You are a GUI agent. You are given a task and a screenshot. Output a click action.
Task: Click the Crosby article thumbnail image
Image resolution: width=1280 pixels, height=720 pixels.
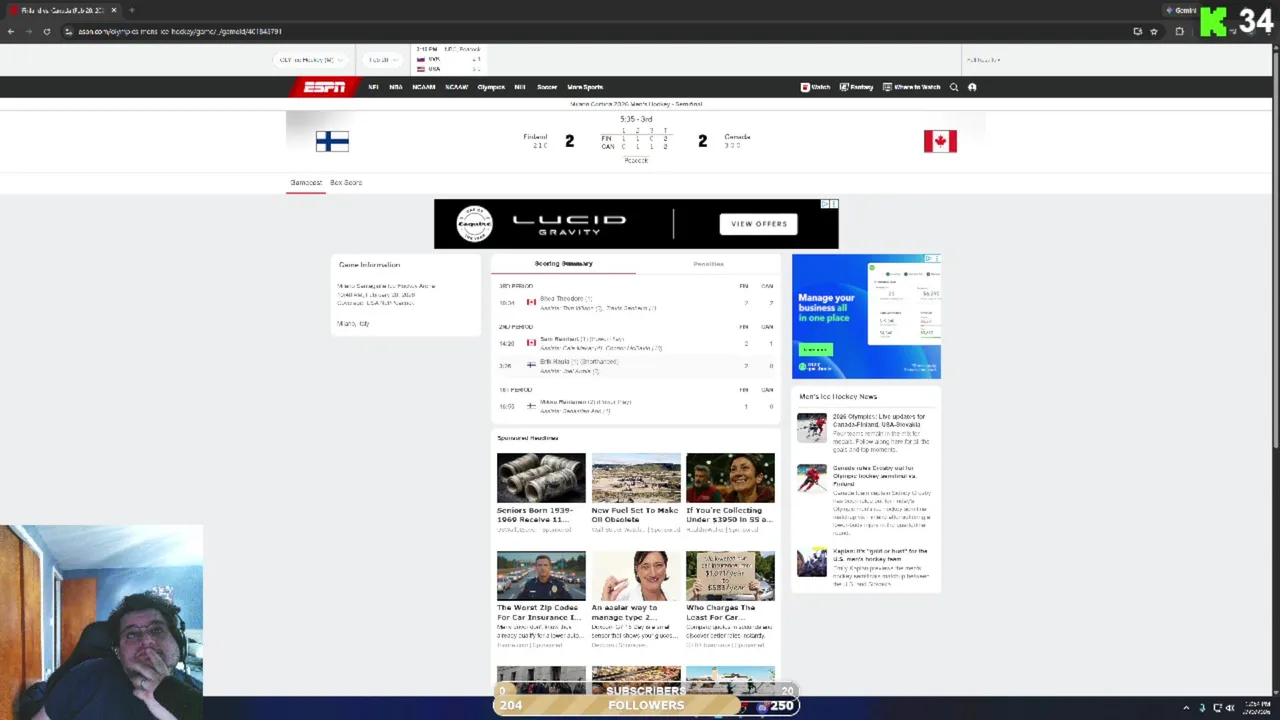tap(812, 478)
